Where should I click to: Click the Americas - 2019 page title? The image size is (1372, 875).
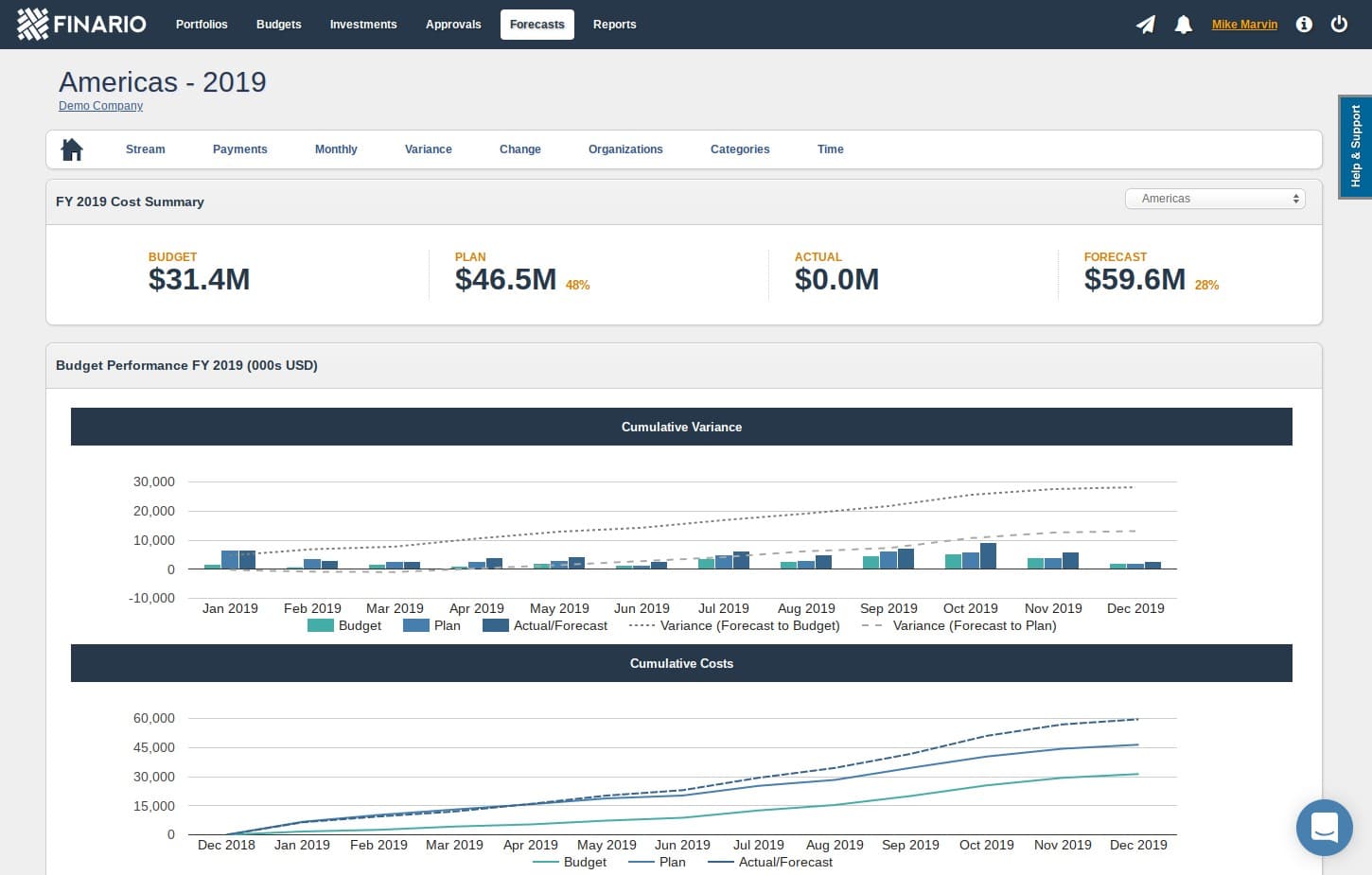(x=163, y=82)
